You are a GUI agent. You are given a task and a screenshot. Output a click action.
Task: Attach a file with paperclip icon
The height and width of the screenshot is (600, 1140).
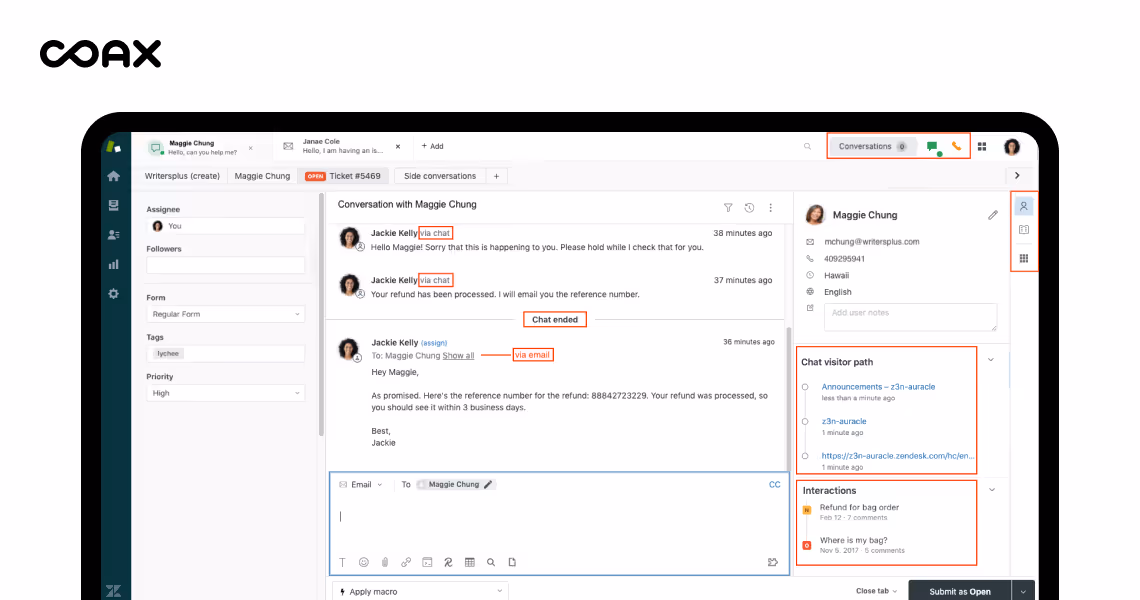point(385,562)
